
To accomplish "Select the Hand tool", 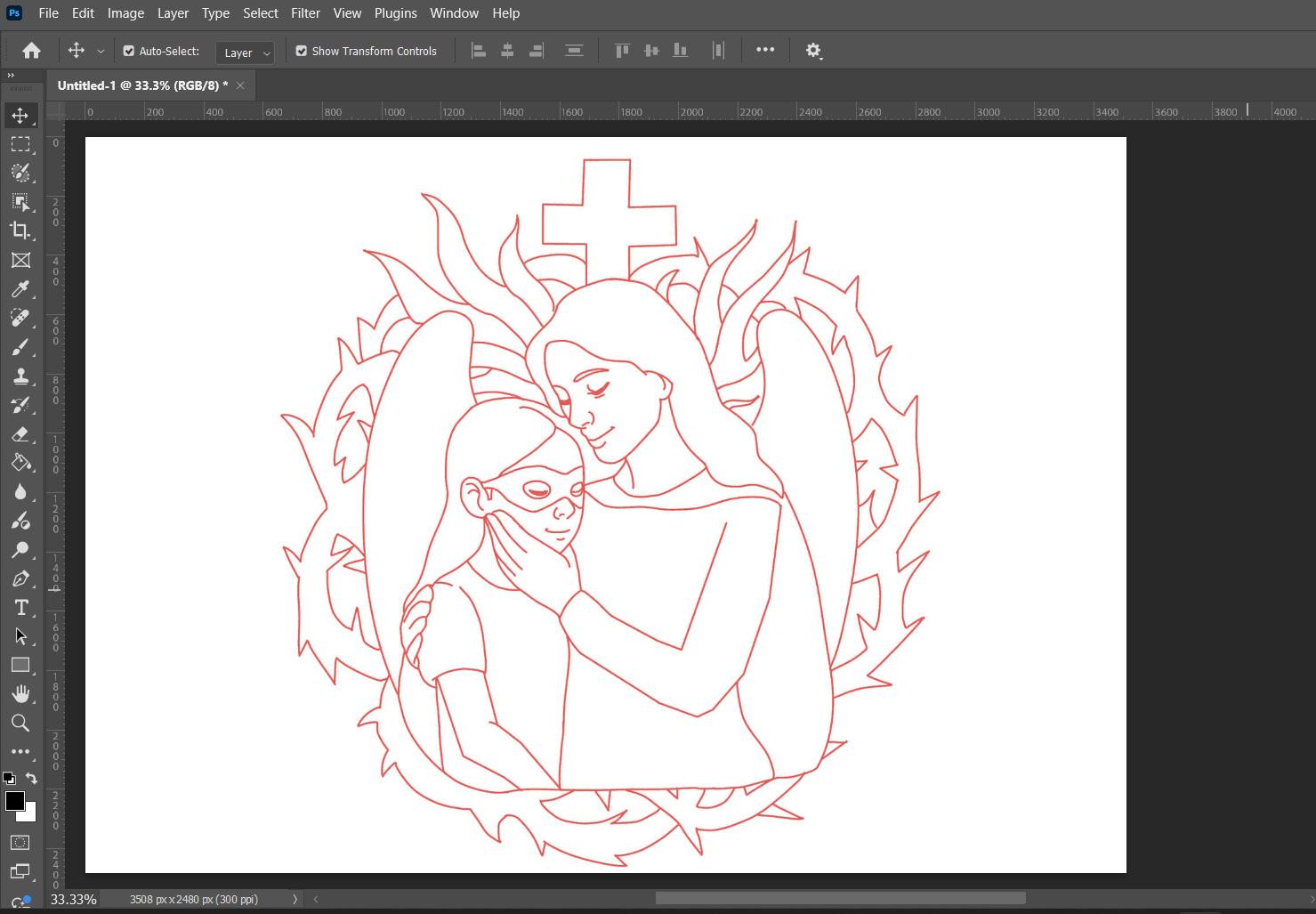I will click(20, 694).
